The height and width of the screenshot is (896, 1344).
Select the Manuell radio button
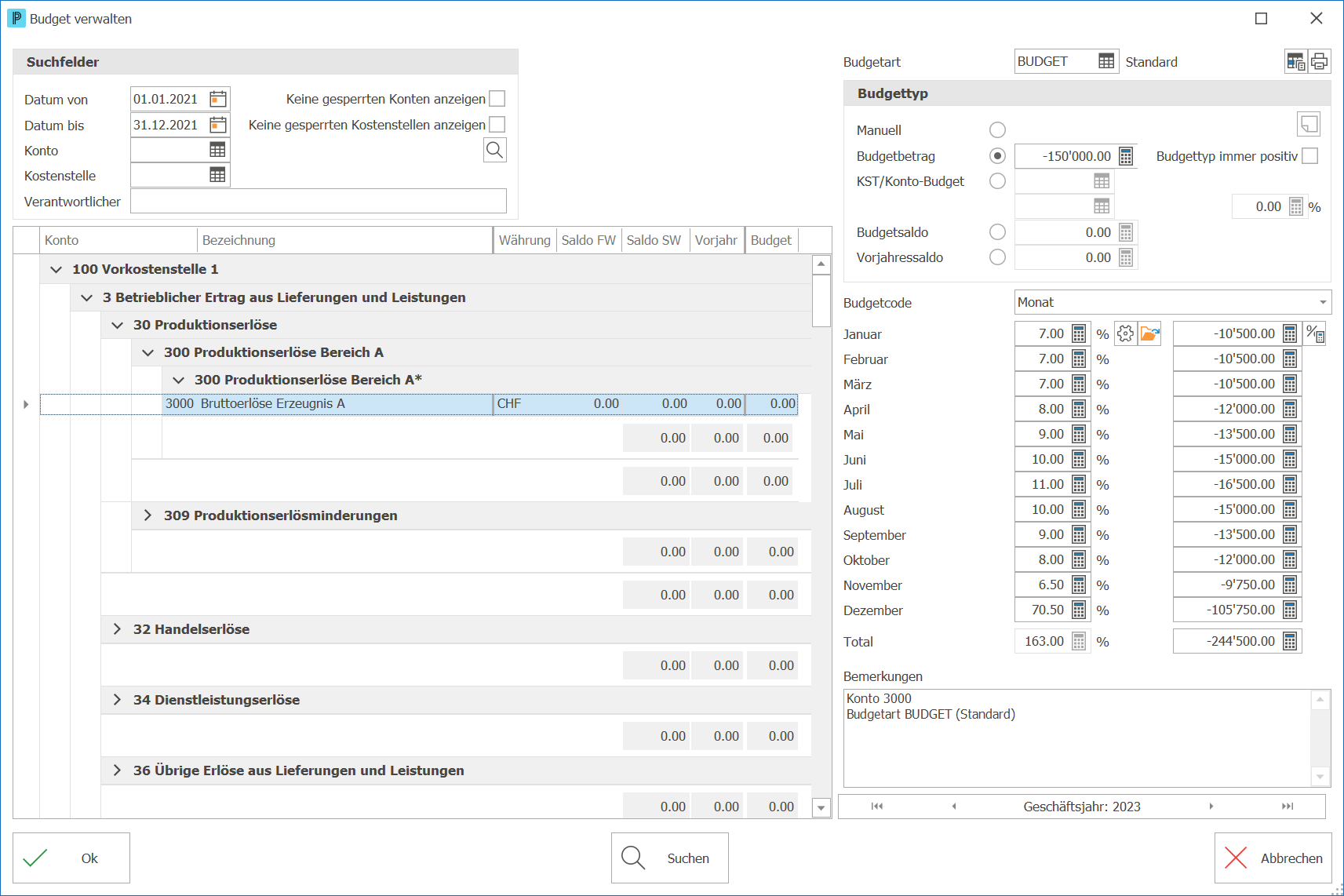[x=997, y=130]
